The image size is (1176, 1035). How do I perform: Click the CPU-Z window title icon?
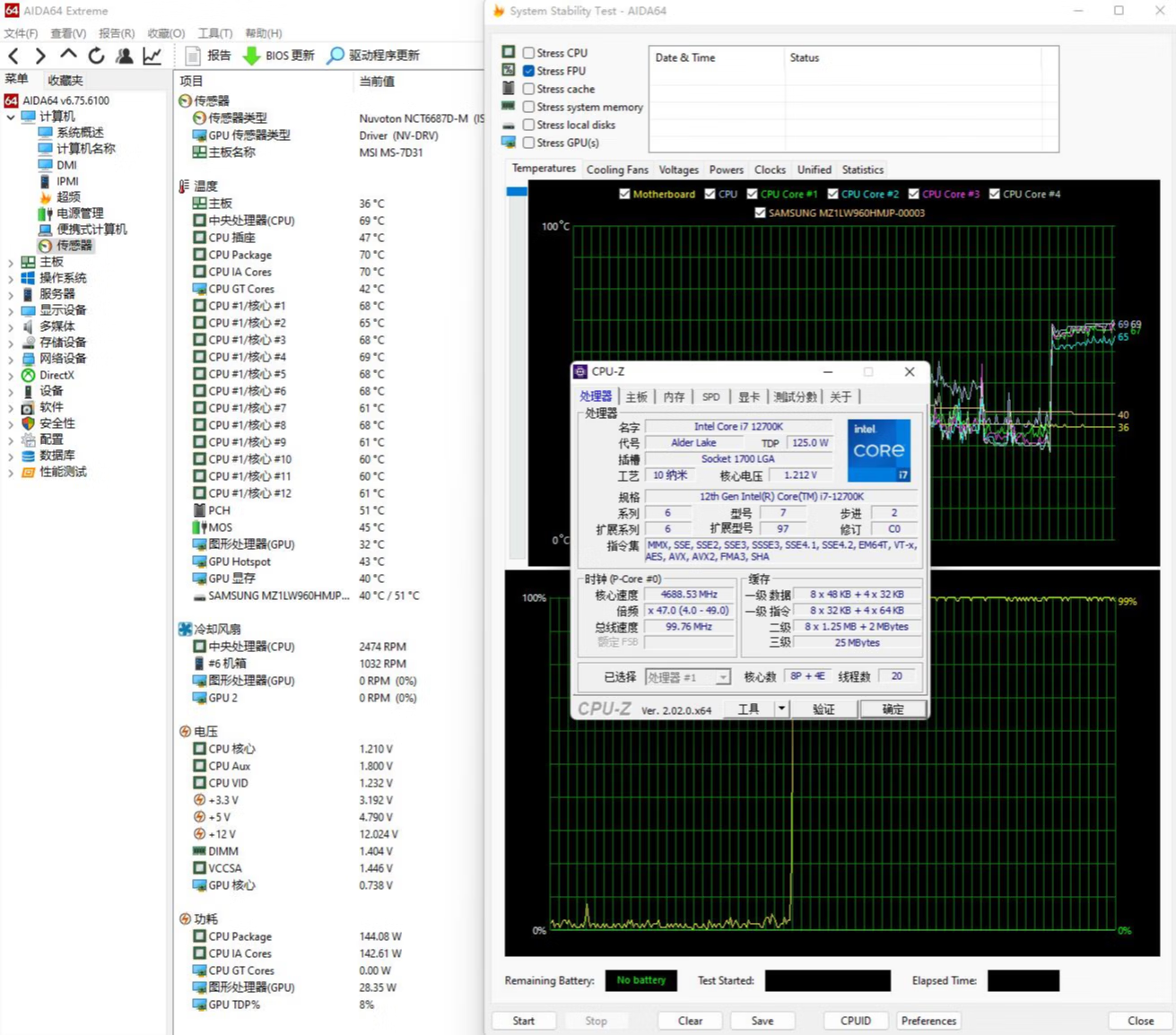click(x=580, y=371)
